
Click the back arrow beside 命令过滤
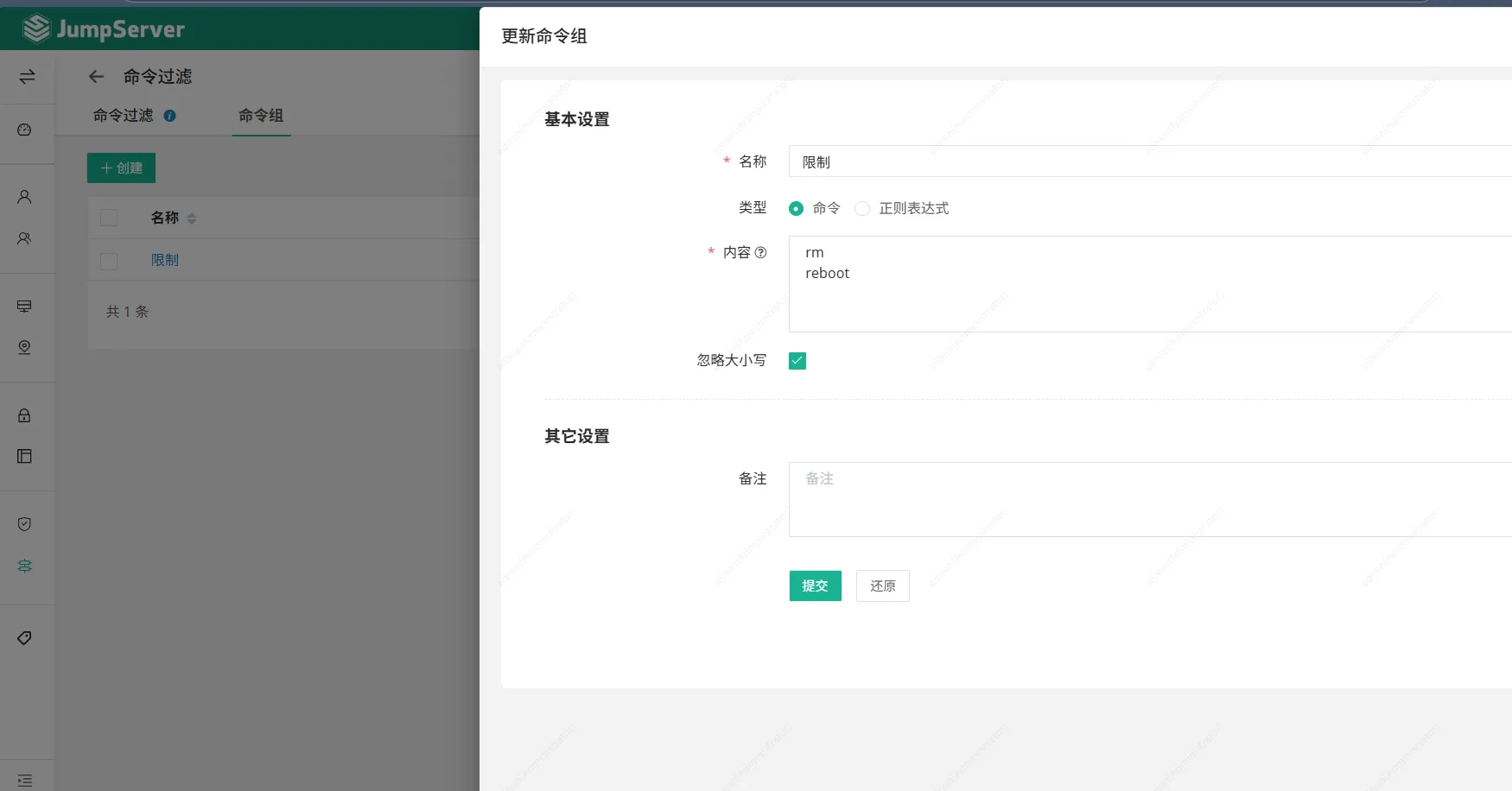point(96,77)
